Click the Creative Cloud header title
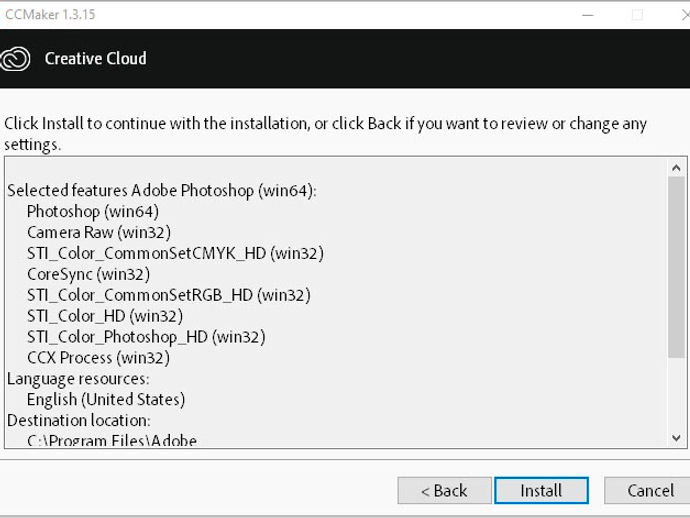Screen dimensions: 690x518 (95, 59)
